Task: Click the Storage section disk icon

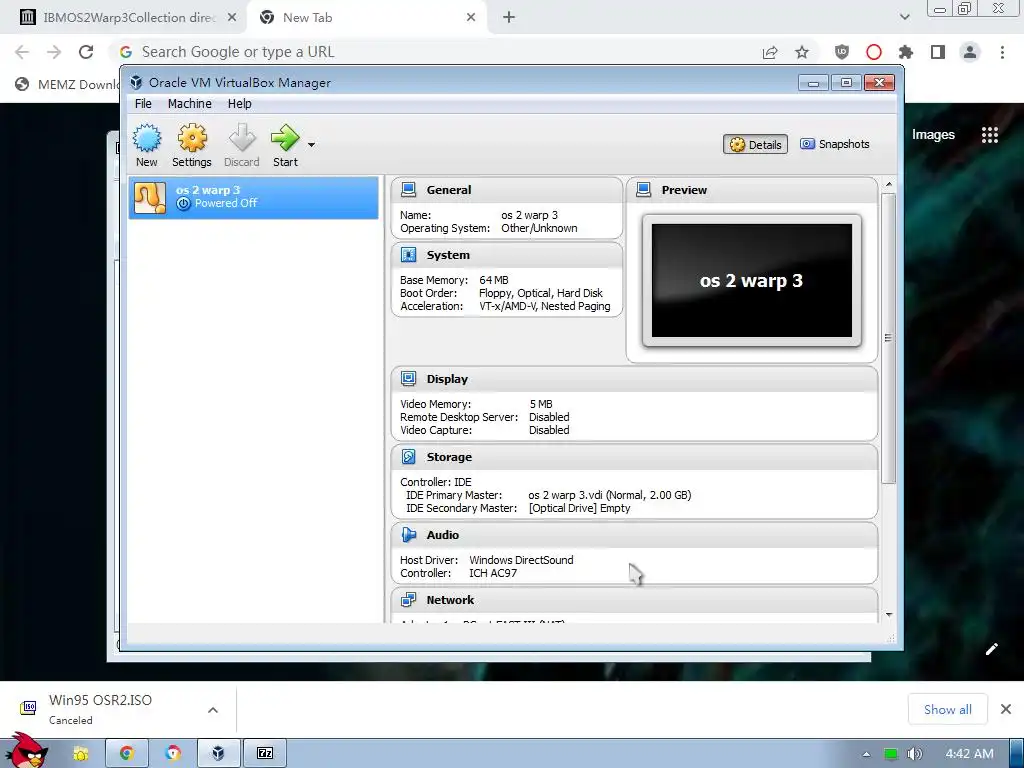Action: 409,457
